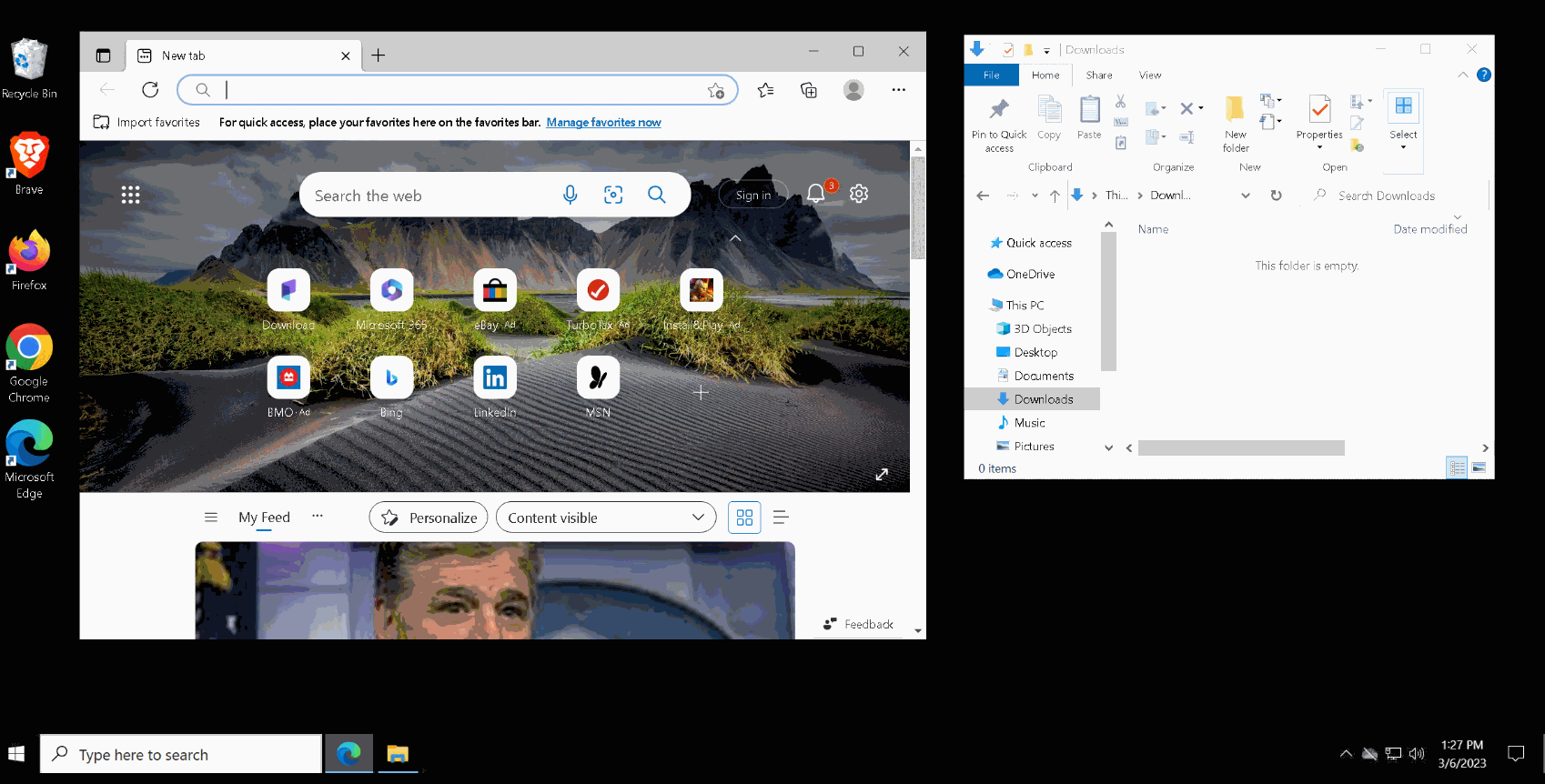Click Import favorites button
Image resolution: width=1545 pixels, height=784 pixels.
(x=147, y=122)
